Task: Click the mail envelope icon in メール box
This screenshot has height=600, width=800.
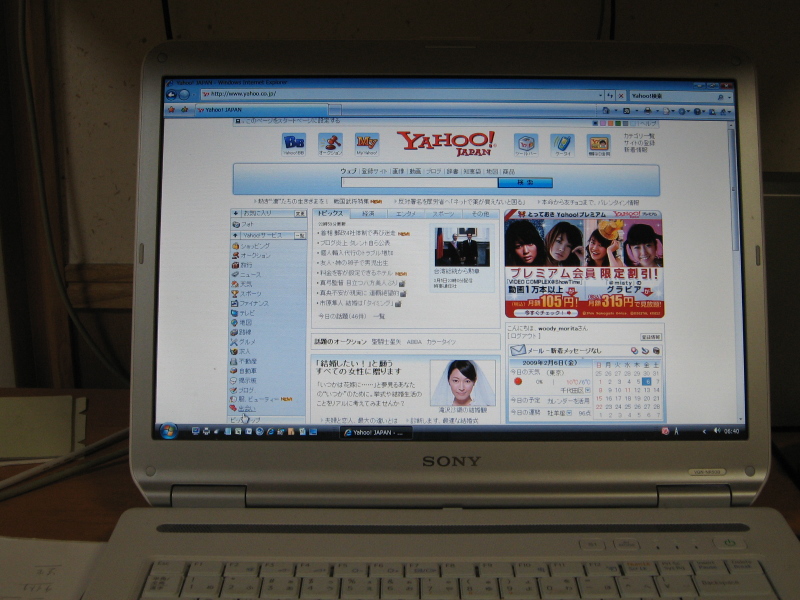Action: pos(518,351)
